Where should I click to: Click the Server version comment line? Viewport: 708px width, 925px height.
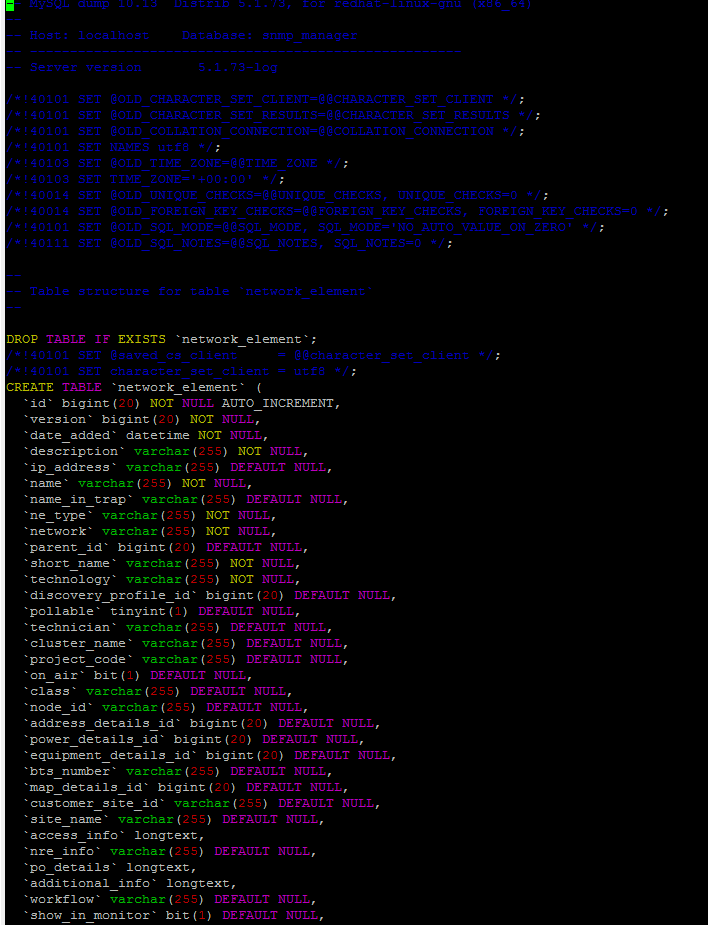[140, 68]
